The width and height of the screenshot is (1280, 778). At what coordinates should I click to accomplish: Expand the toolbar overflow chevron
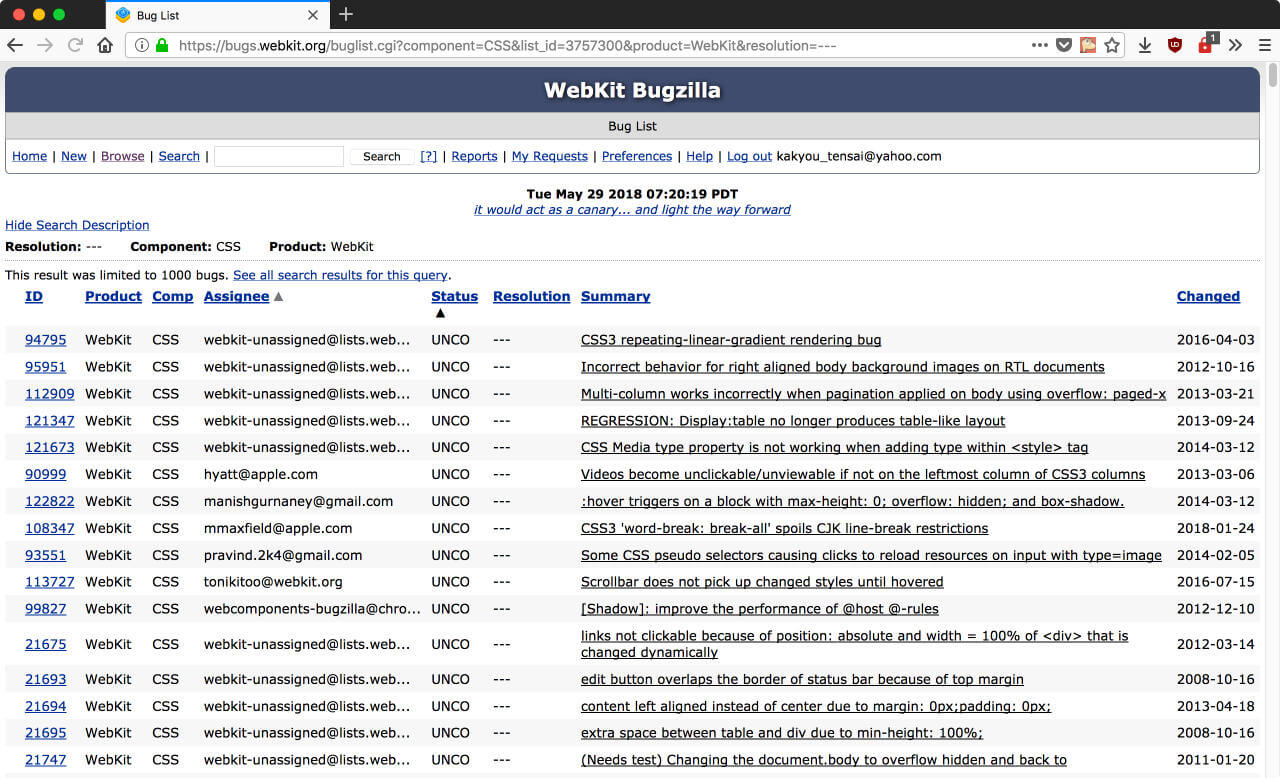click(x=1234, y=45)
